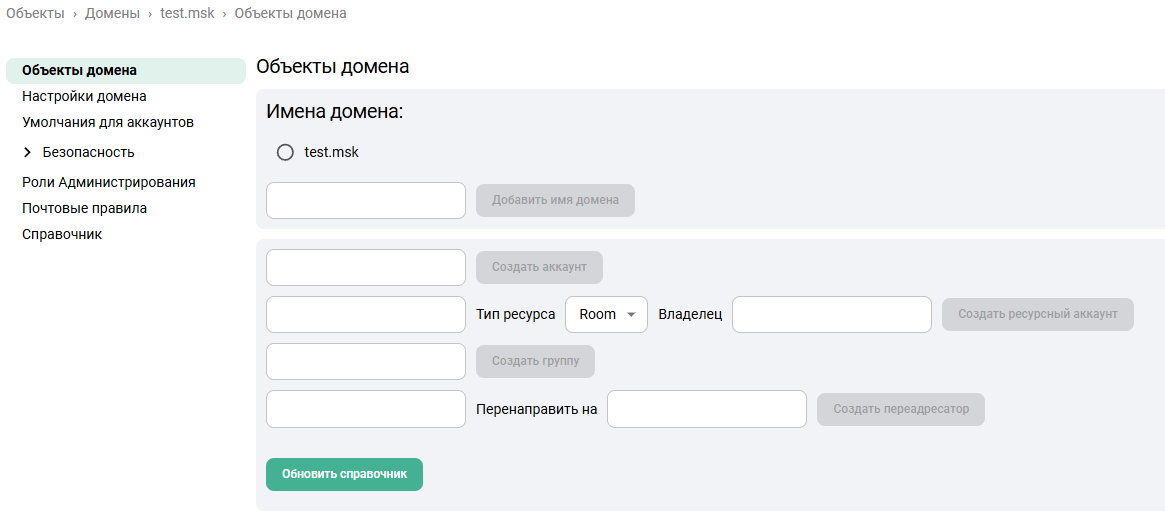The width and height of the screenshot is (1165, 519).
Task: Click the Перенаправить на input field
Action: [706, 409]
